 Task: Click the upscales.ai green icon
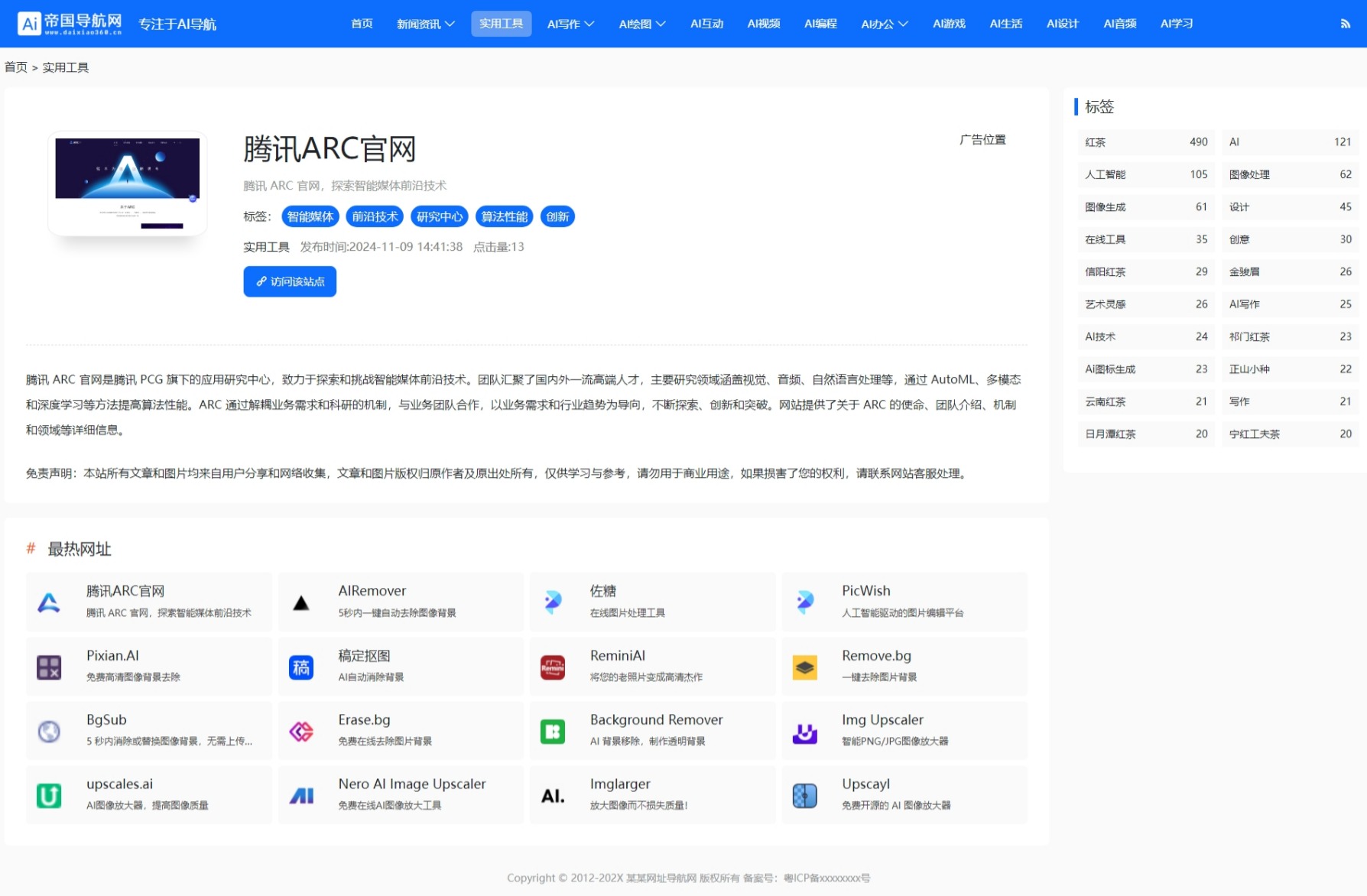click(x=49, y=796)
